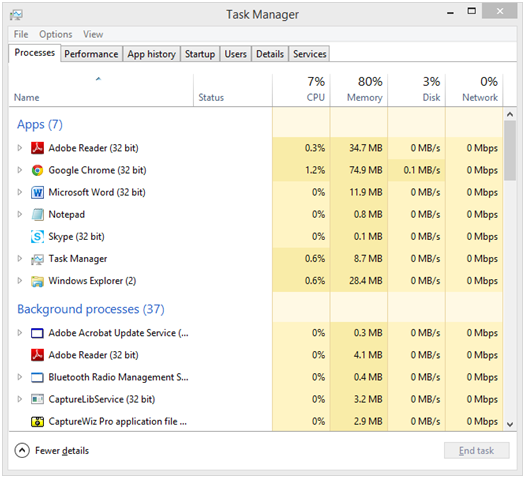
Task: Click Adobe Reader's 34.7 MB memory value
Action: click(366, 148)
